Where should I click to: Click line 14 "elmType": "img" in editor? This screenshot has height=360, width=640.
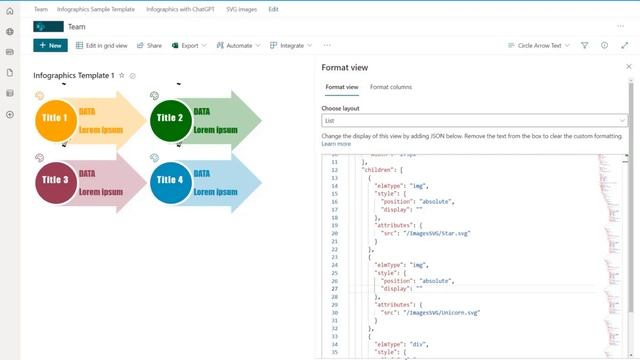401,186
